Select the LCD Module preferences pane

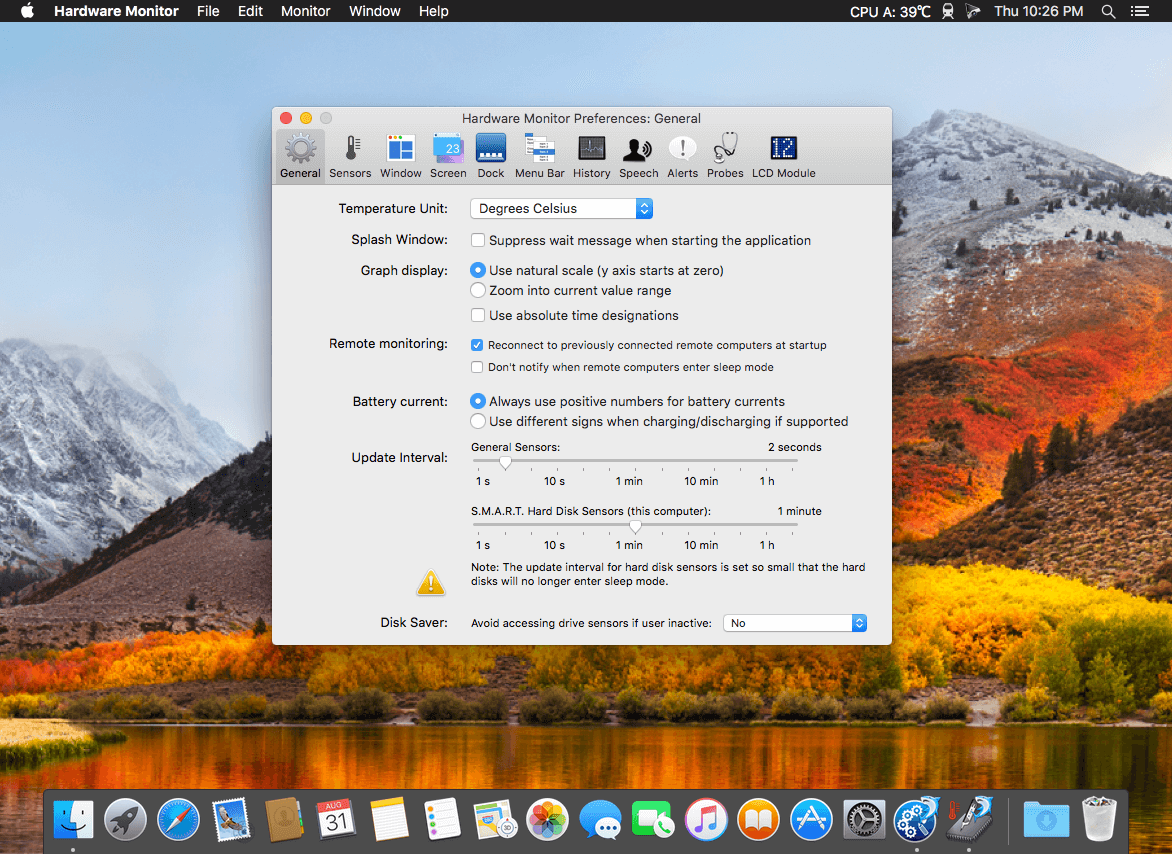point(783,156)
